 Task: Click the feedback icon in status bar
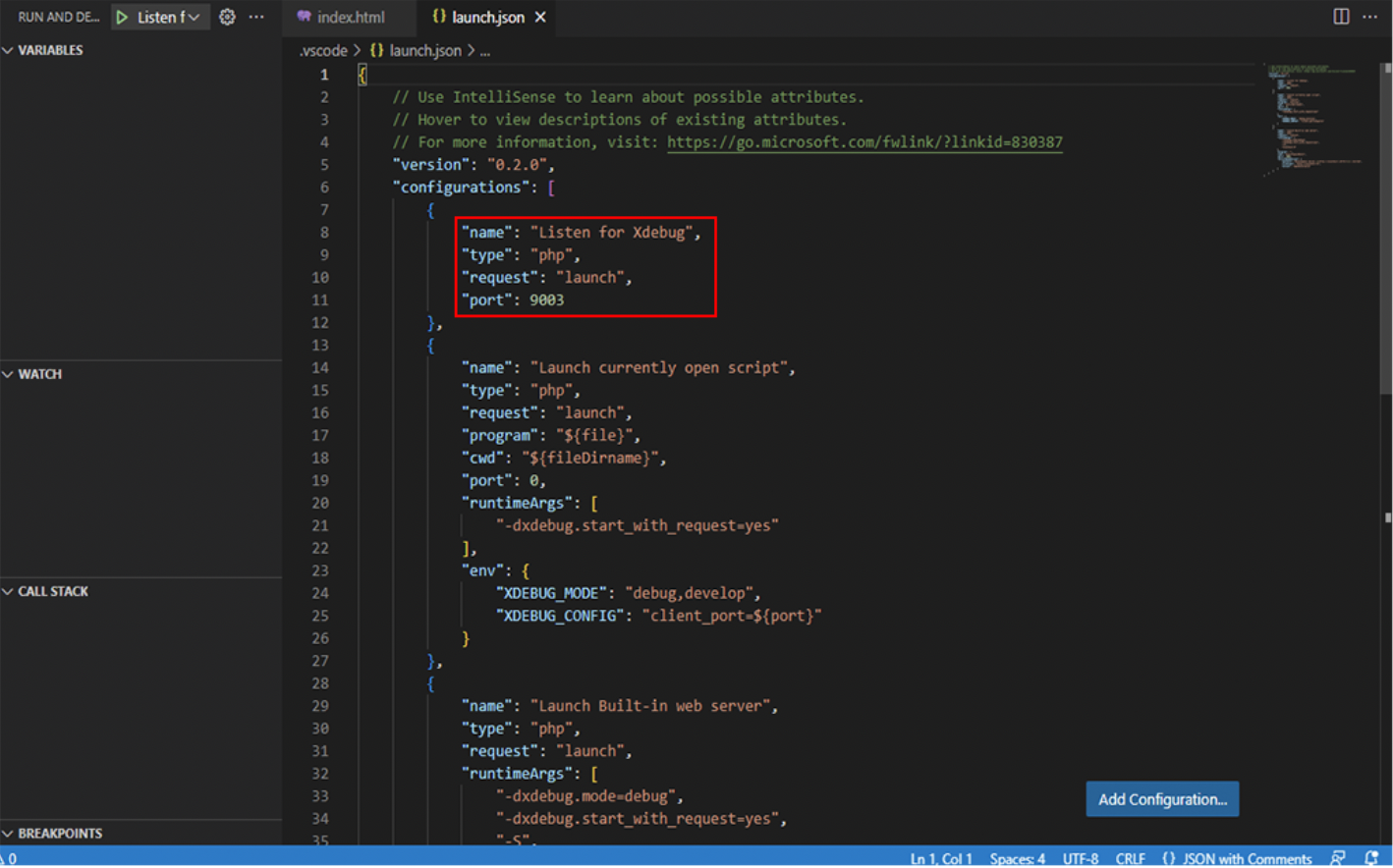(x=1337, y=858)
